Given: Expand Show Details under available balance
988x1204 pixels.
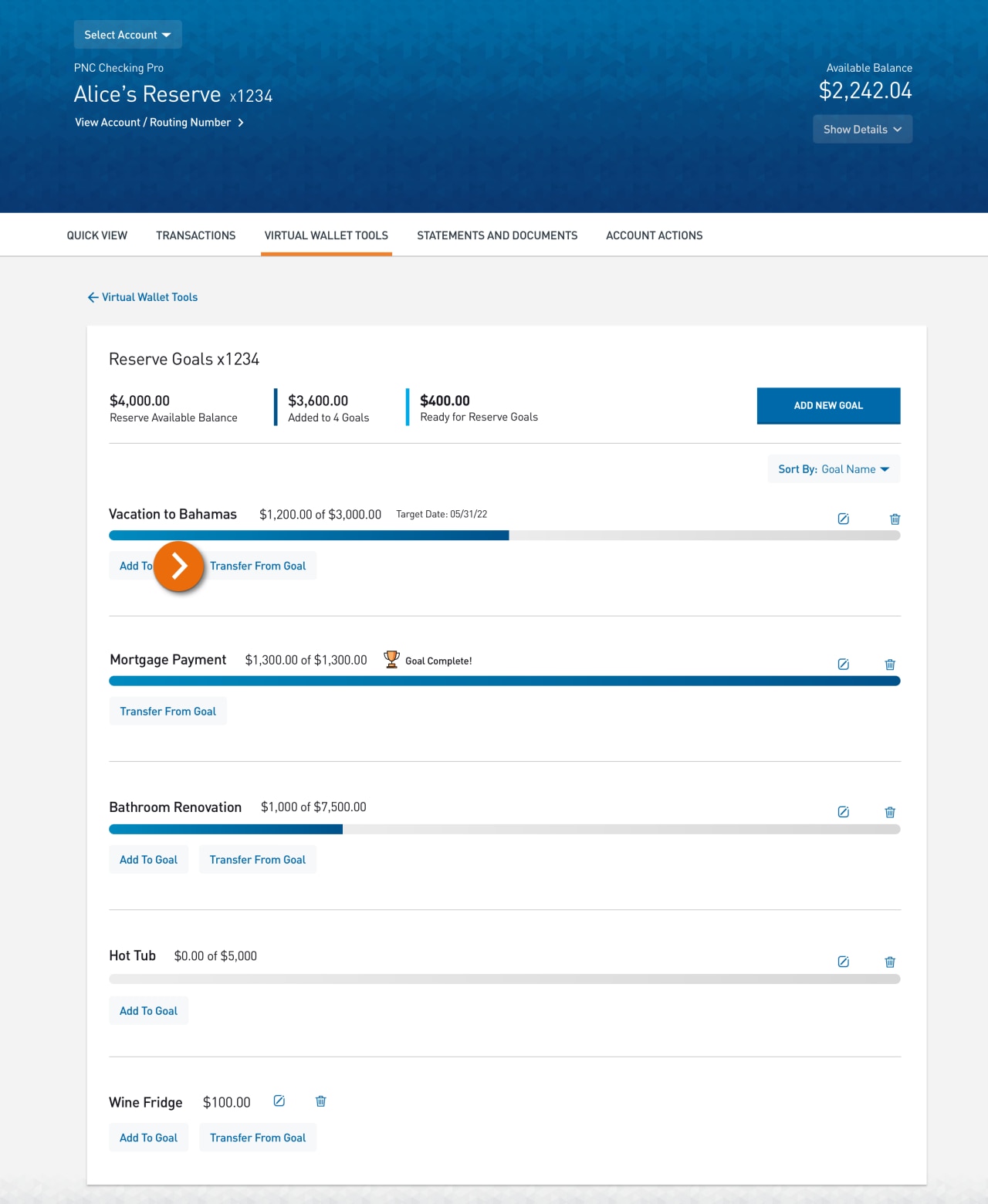Looking at the screenshot, I should pyautogui.click(x=862, y=130).
